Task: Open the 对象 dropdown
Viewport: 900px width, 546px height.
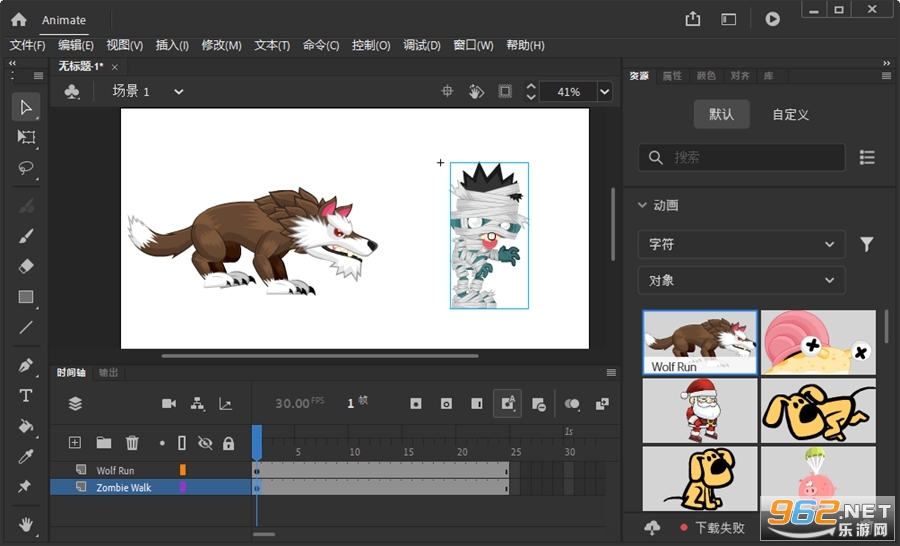Action: tap(741, 280)
